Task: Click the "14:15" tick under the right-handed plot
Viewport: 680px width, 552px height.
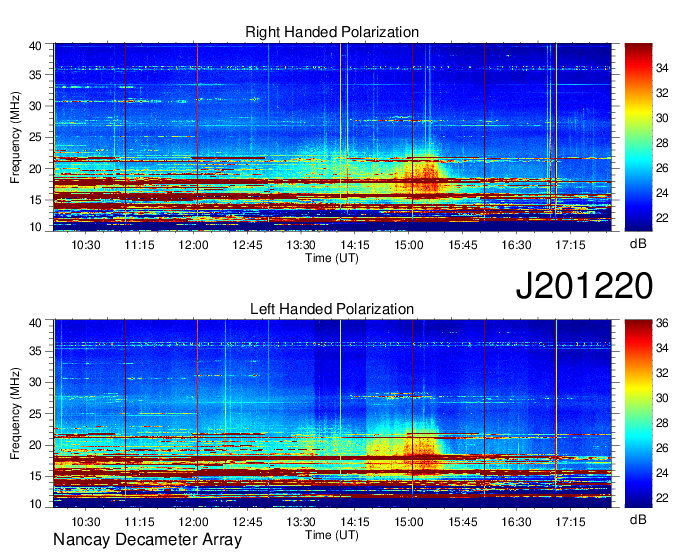Action: tap(355, 245)
